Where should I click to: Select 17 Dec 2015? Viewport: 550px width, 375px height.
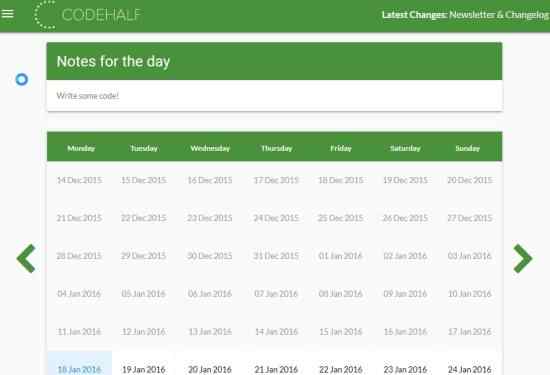(276, 180)
